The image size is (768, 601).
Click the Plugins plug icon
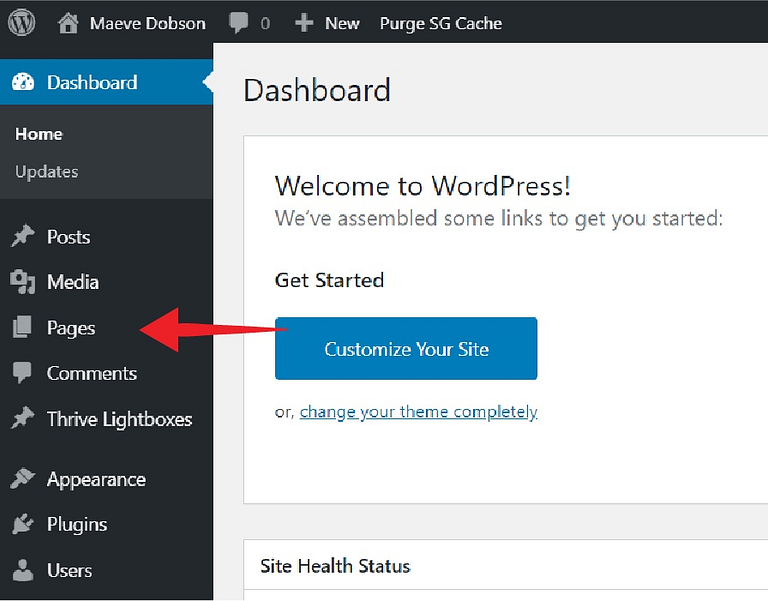[x=23, y=524]
